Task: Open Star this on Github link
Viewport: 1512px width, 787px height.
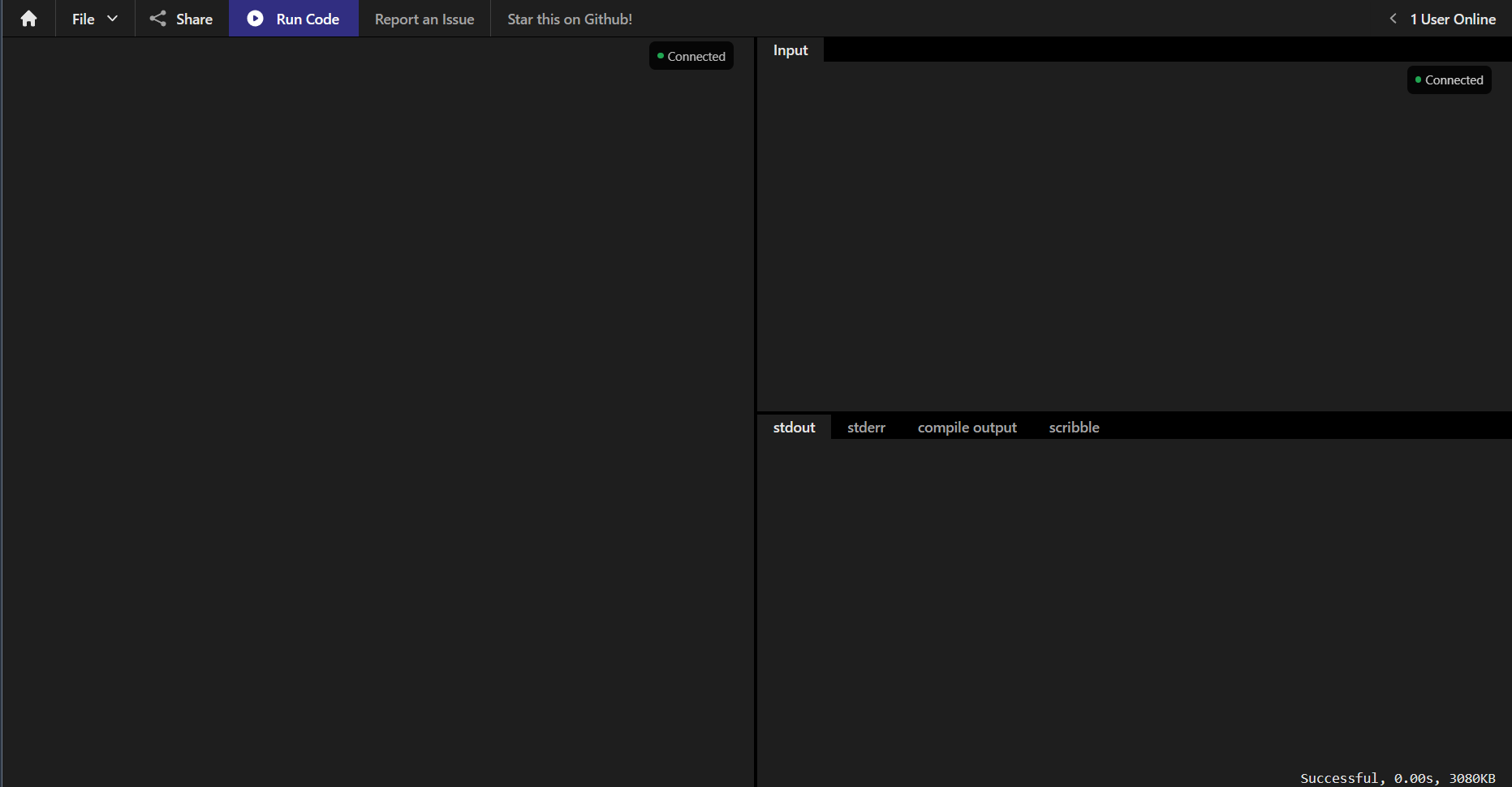Action: tap(569, 18)
